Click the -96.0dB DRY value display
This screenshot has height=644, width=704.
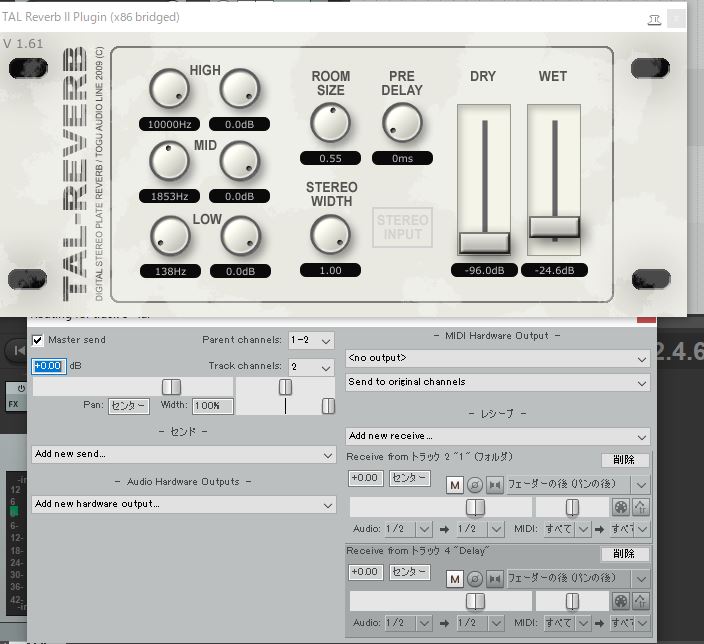click(x=484, y=270)
